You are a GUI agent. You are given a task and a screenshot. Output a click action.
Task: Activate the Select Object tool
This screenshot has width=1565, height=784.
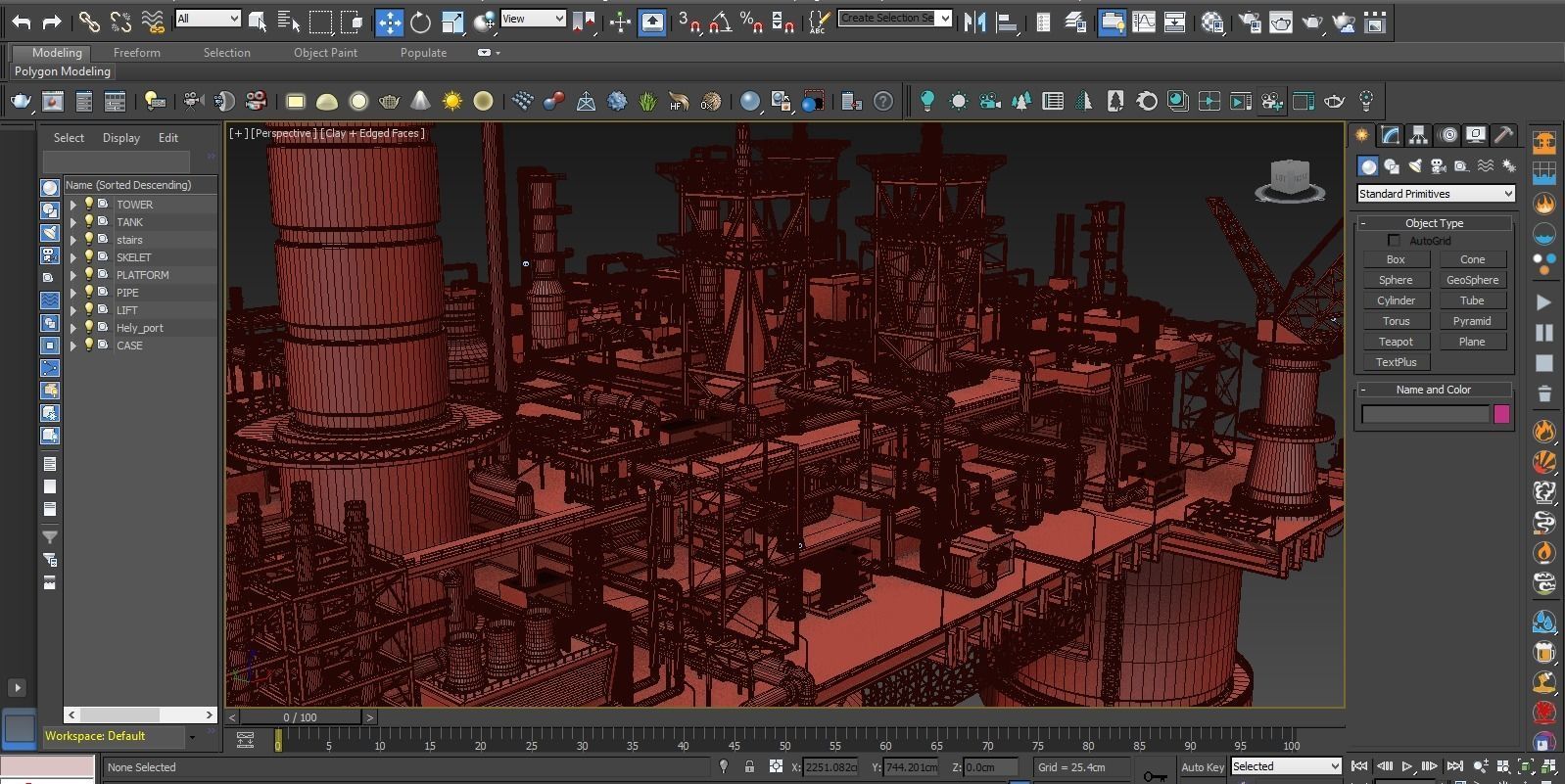tap(258, 21)
